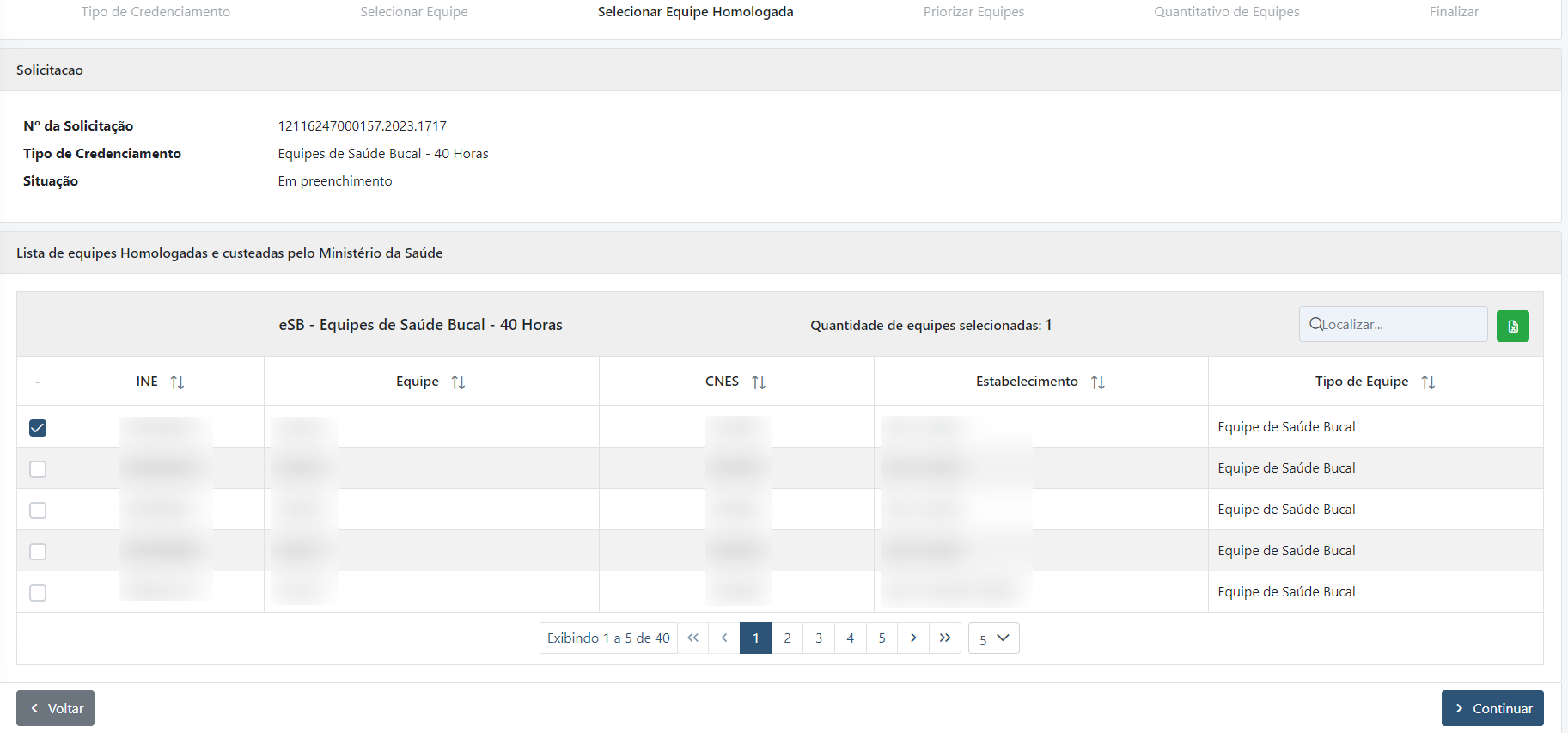The image size is (1568, 733).
Task: Check the fourth team row checkbox
Action: [38, 551]
